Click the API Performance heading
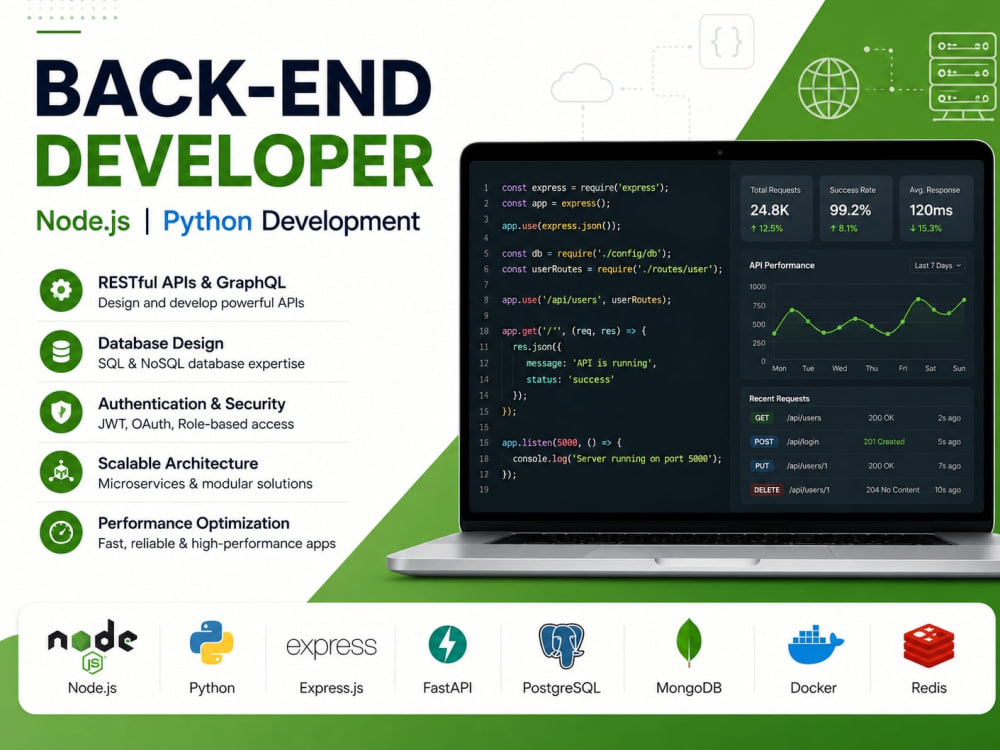 tap(782, 265)
